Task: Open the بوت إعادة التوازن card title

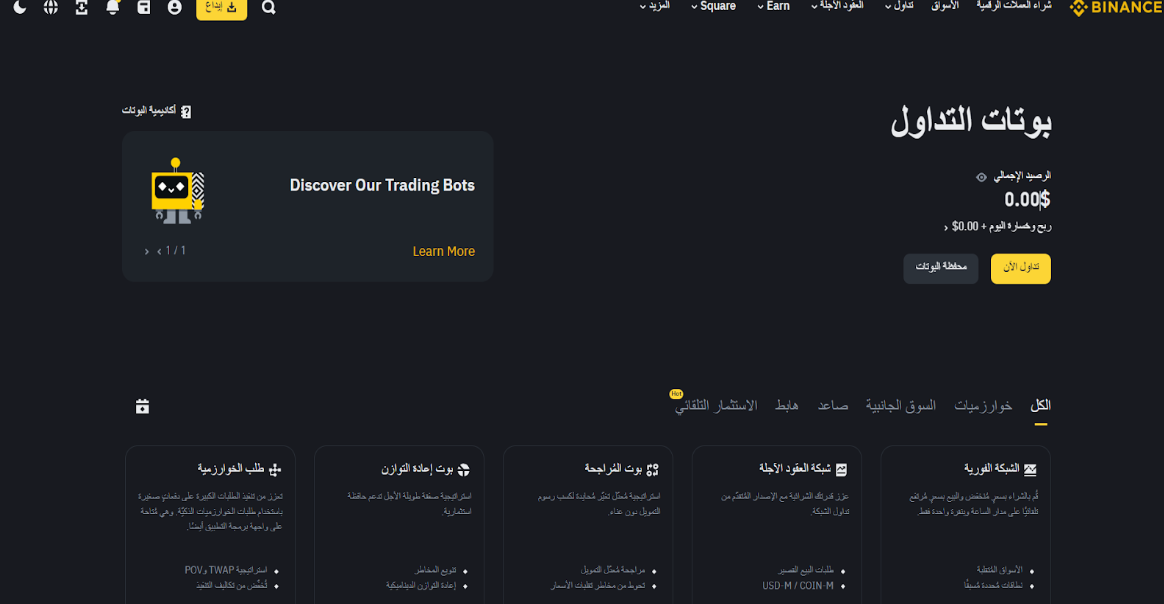Action: pyautogui.click(x=417, y=469)
